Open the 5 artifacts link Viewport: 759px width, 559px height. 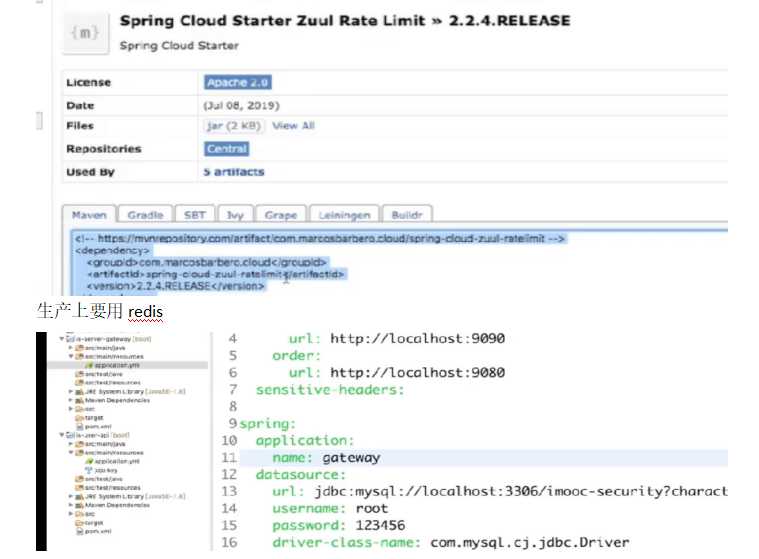[234, 172]
